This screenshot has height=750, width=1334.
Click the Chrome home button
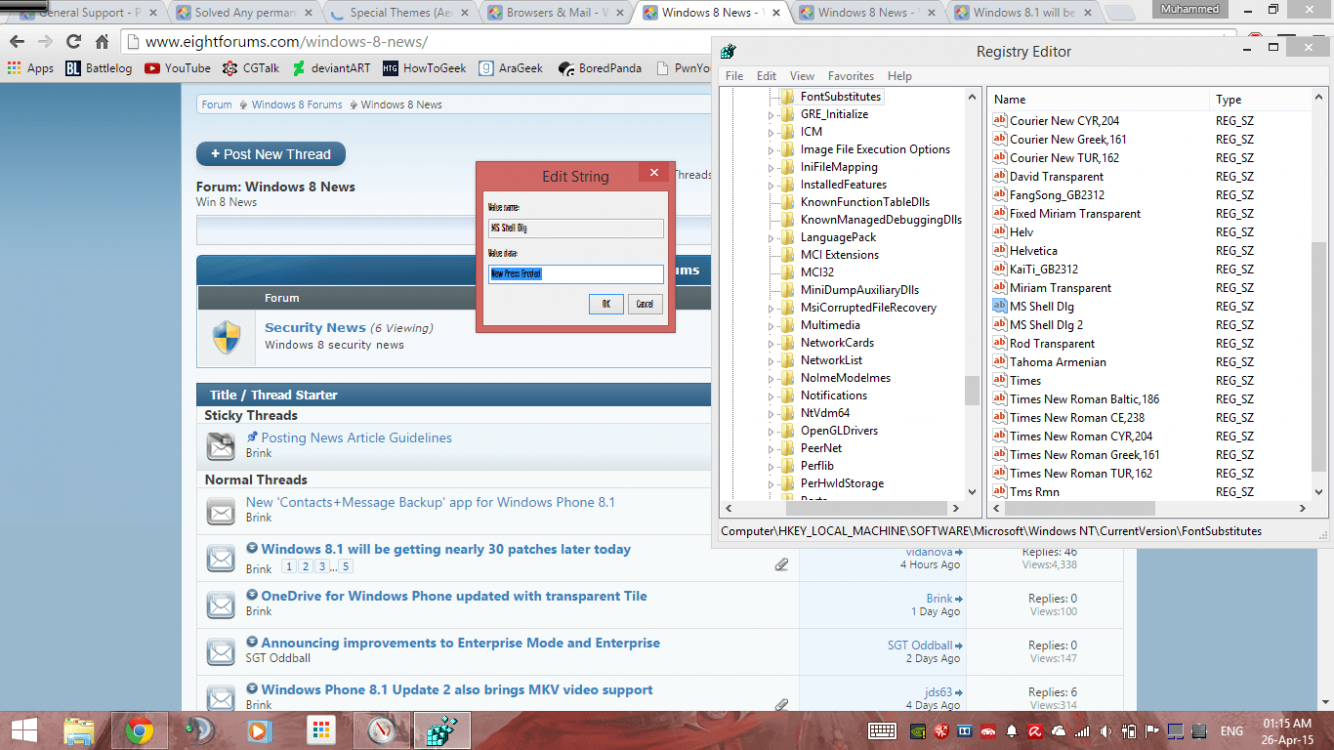[102, 42]
